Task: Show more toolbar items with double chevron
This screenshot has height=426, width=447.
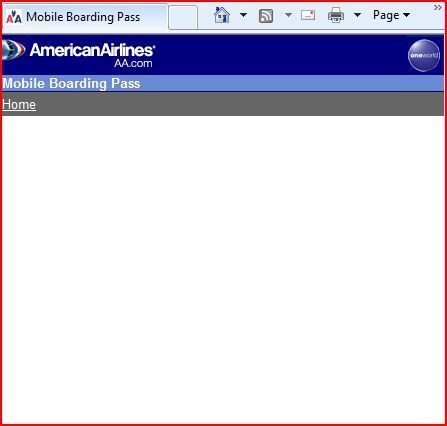Action: [438, 7]
